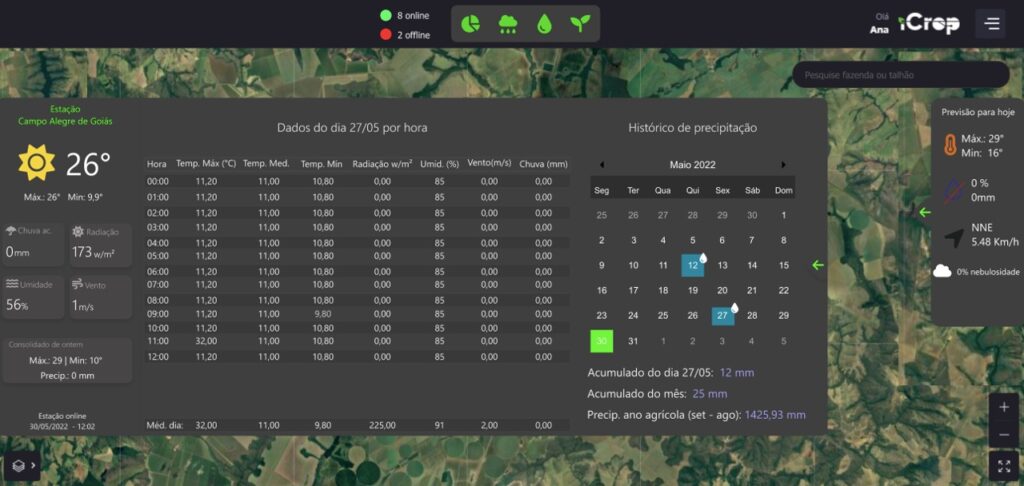Zoom out on the map
The height and width of the screenshot is (486, 1024).
(1004, 436)
